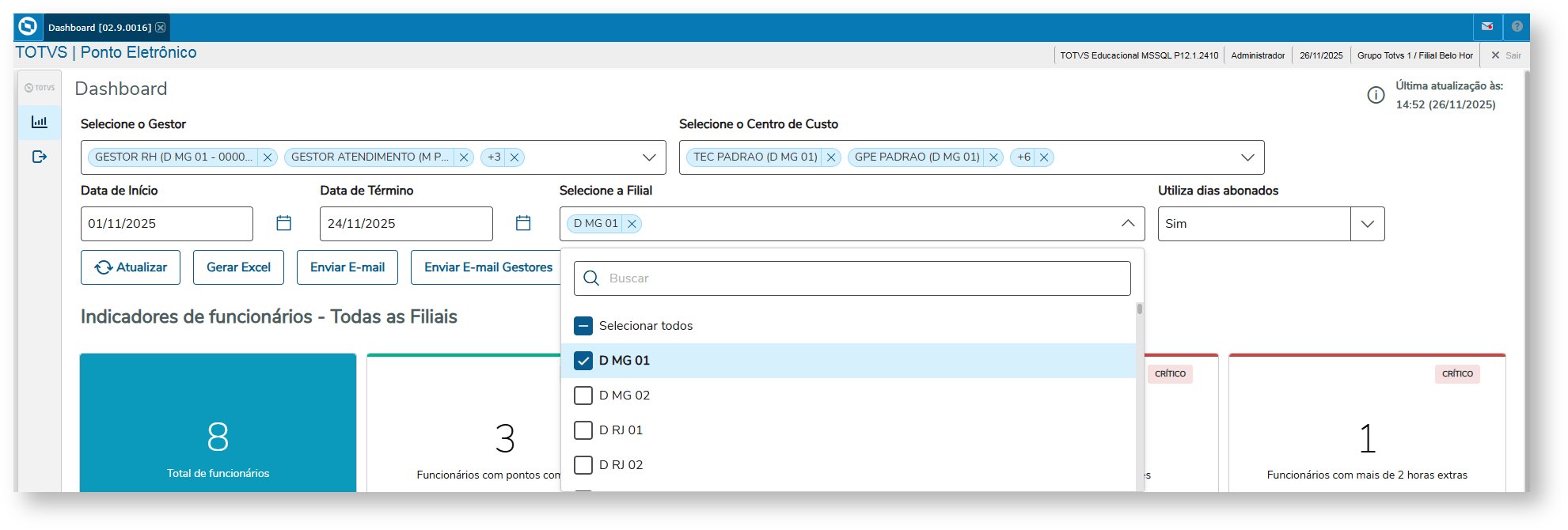Image resolution: width=1568 pixels, height=530 pixels.
Task: Click the help question mark icon
Action: 1517,27
